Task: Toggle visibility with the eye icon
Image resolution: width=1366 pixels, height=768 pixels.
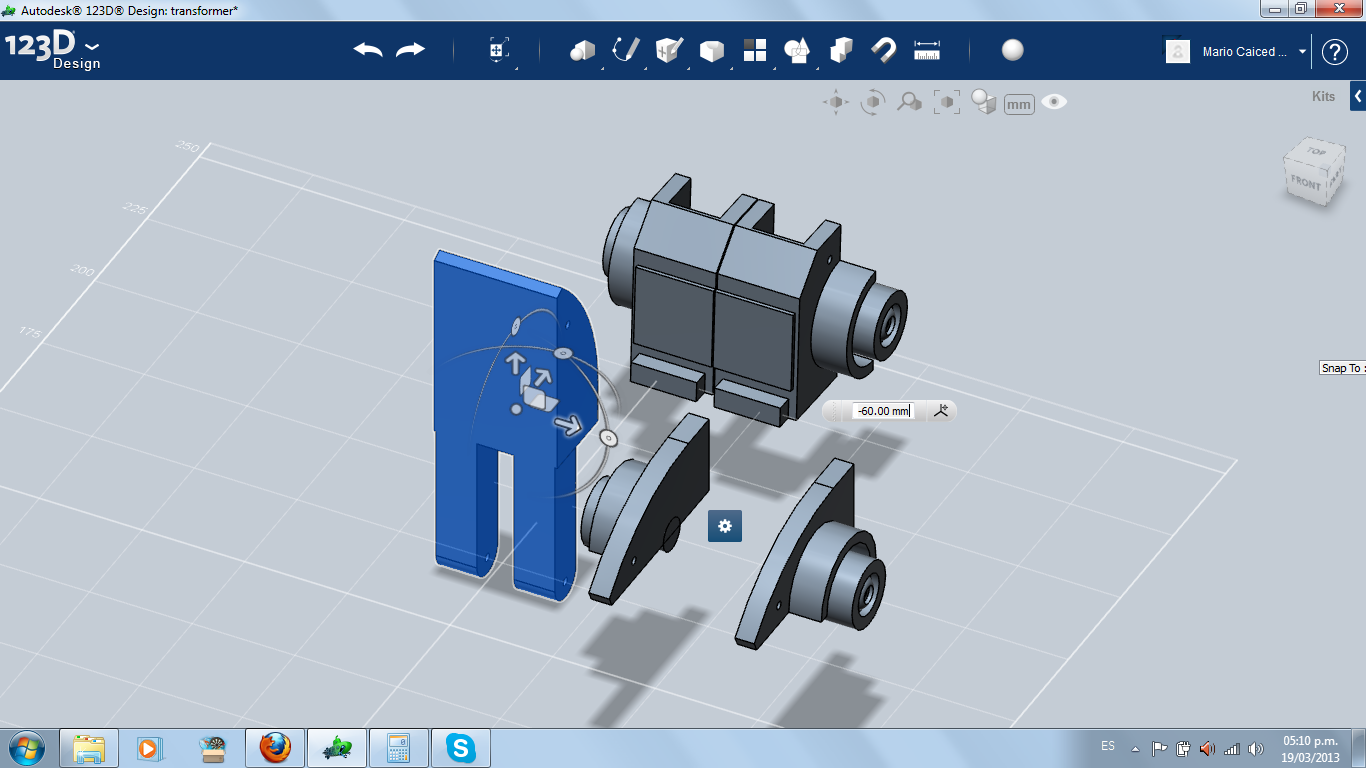Action: pyautogui.click(x=1054, y=102)
